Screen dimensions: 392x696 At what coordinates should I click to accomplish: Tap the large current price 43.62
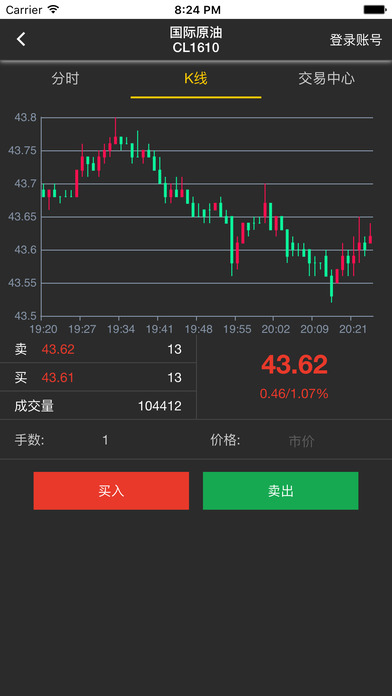click(294, 364)
